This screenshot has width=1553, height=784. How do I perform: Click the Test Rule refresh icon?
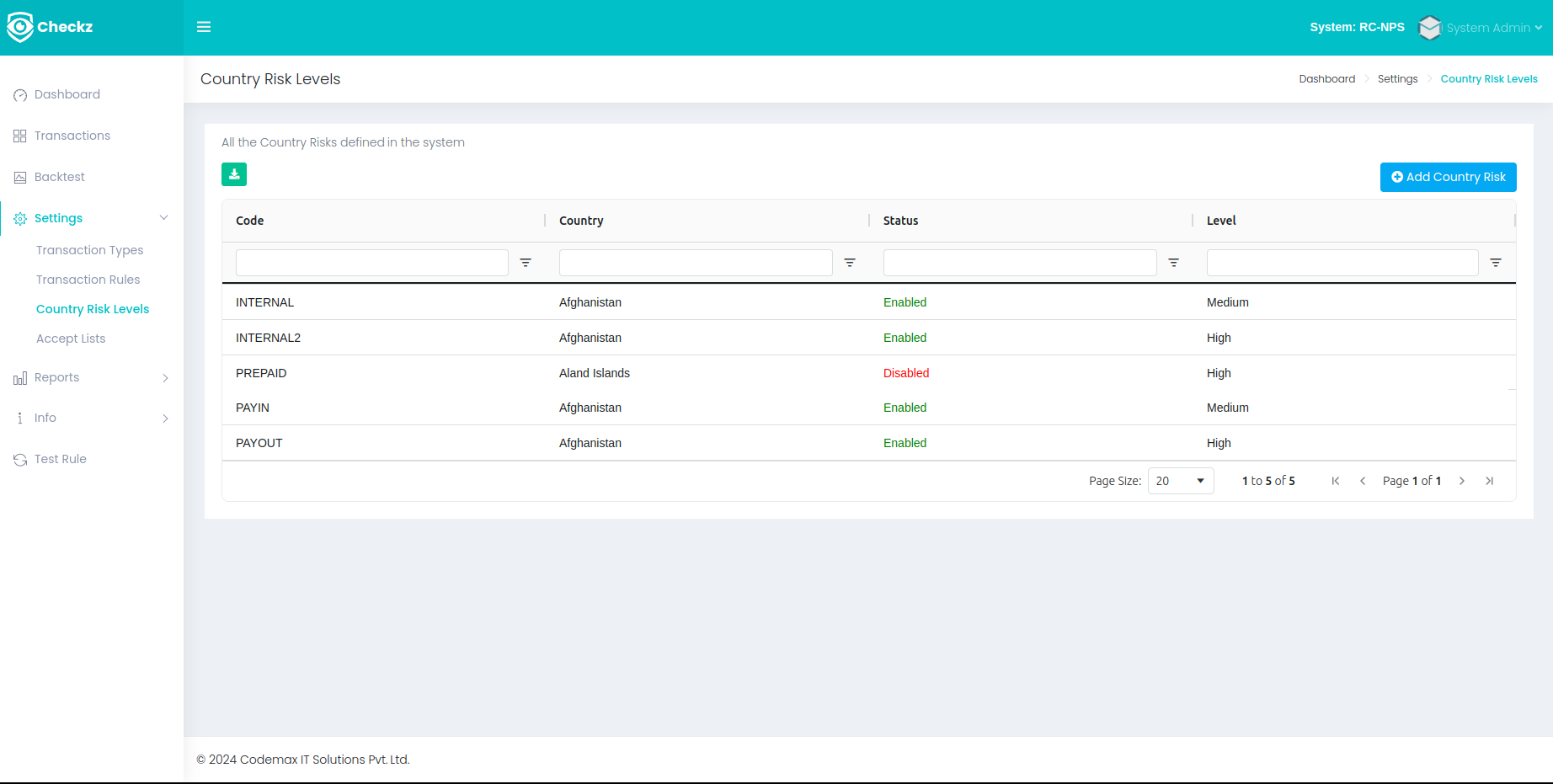(x=20, y=460)
